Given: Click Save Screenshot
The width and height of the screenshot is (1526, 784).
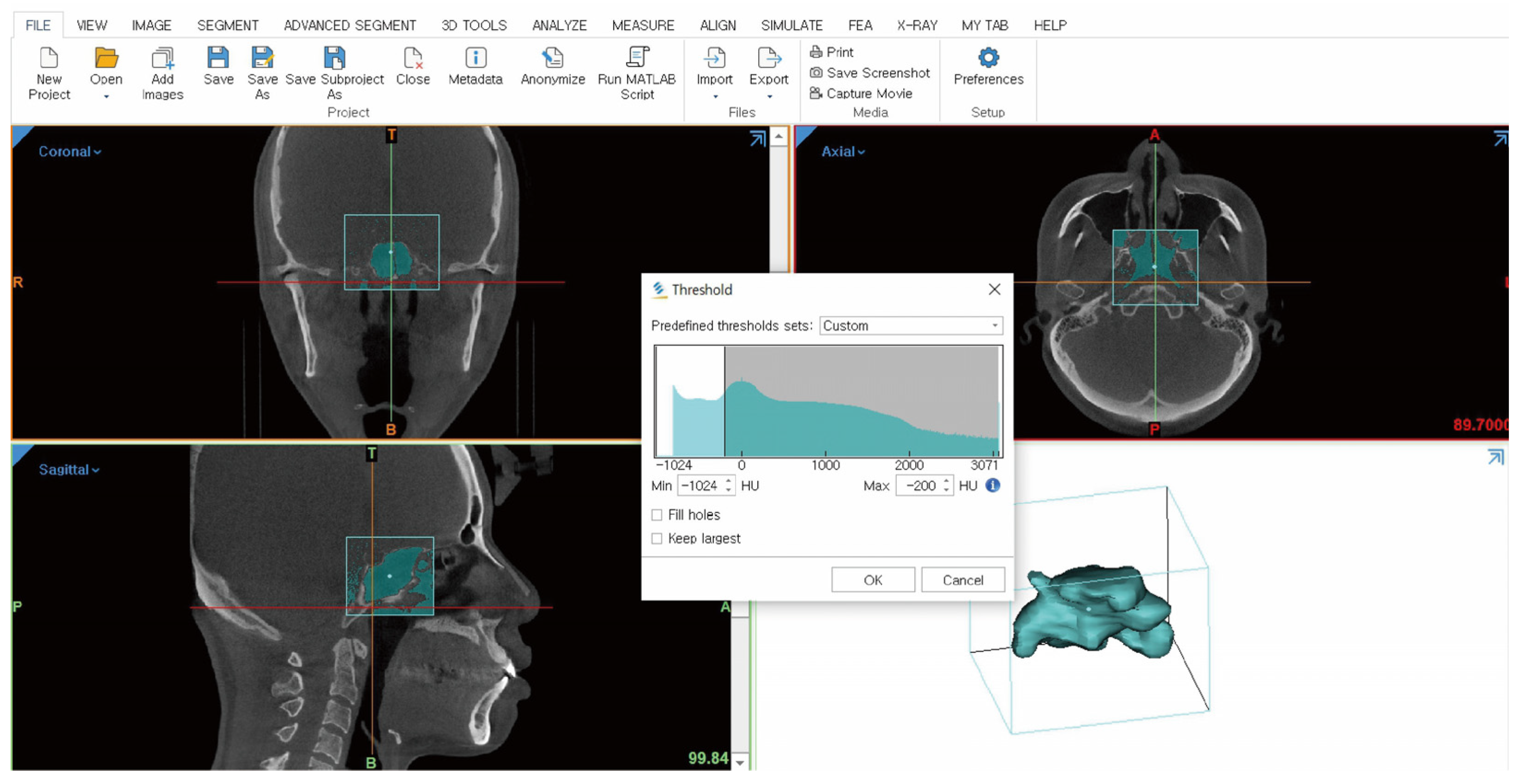Looking at the screenshot, I should (869, 73).
